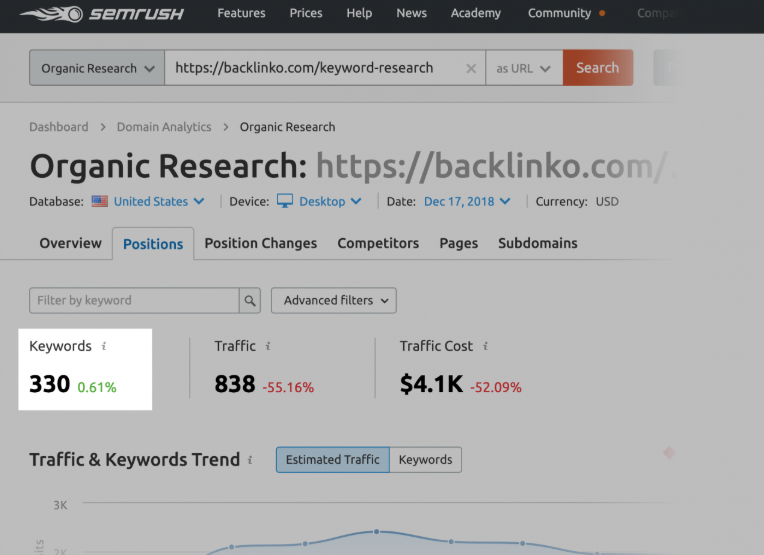The image size is (764, 555).
Task: Click the orange Community notification dot
Action: [x=602, y=14]
